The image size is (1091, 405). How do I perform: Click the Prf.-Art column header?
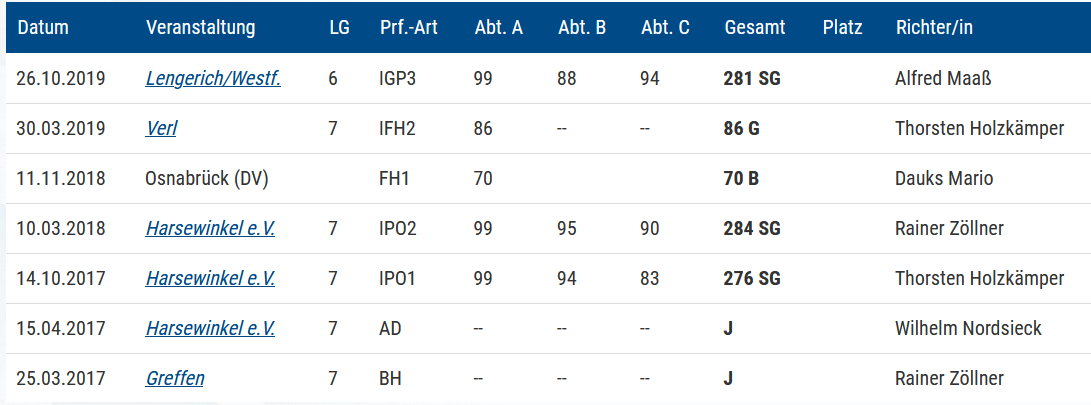(x=409, y=28)
